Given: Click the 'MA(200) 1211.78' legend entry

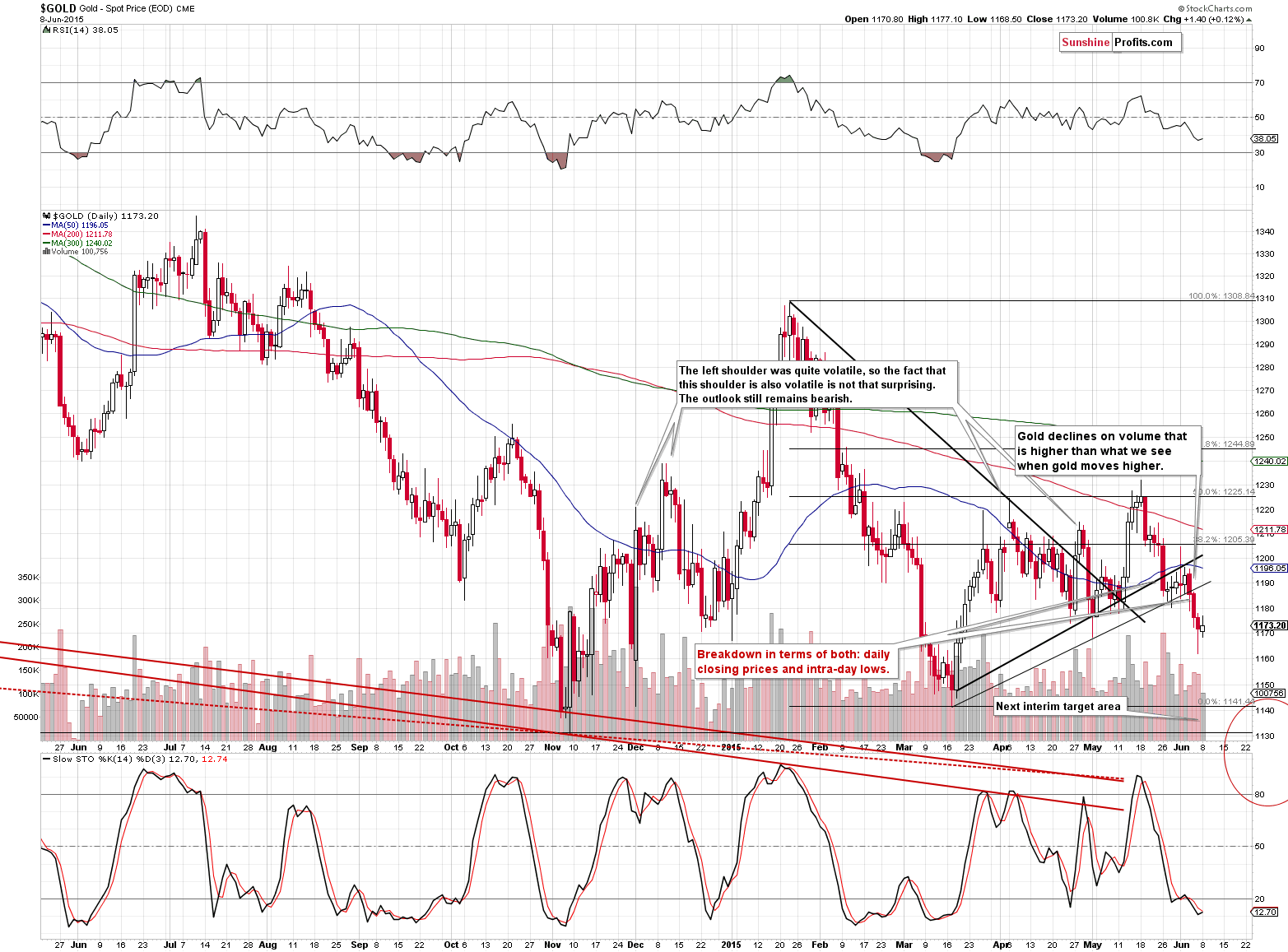Looking at the screenshot, I should click(x=81, y=235).
